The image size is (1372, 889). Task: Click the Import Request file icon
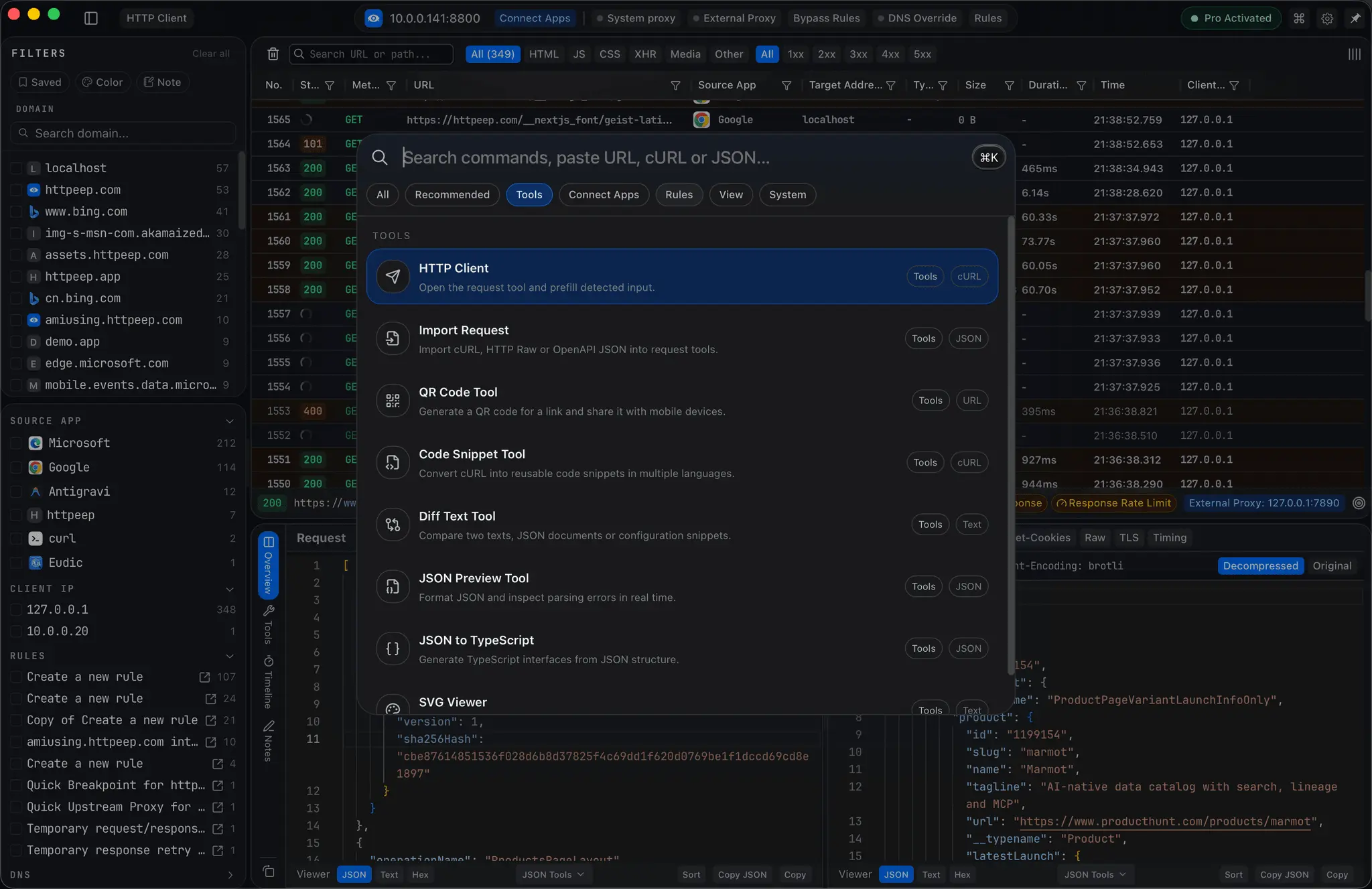(x=393, y=338)
